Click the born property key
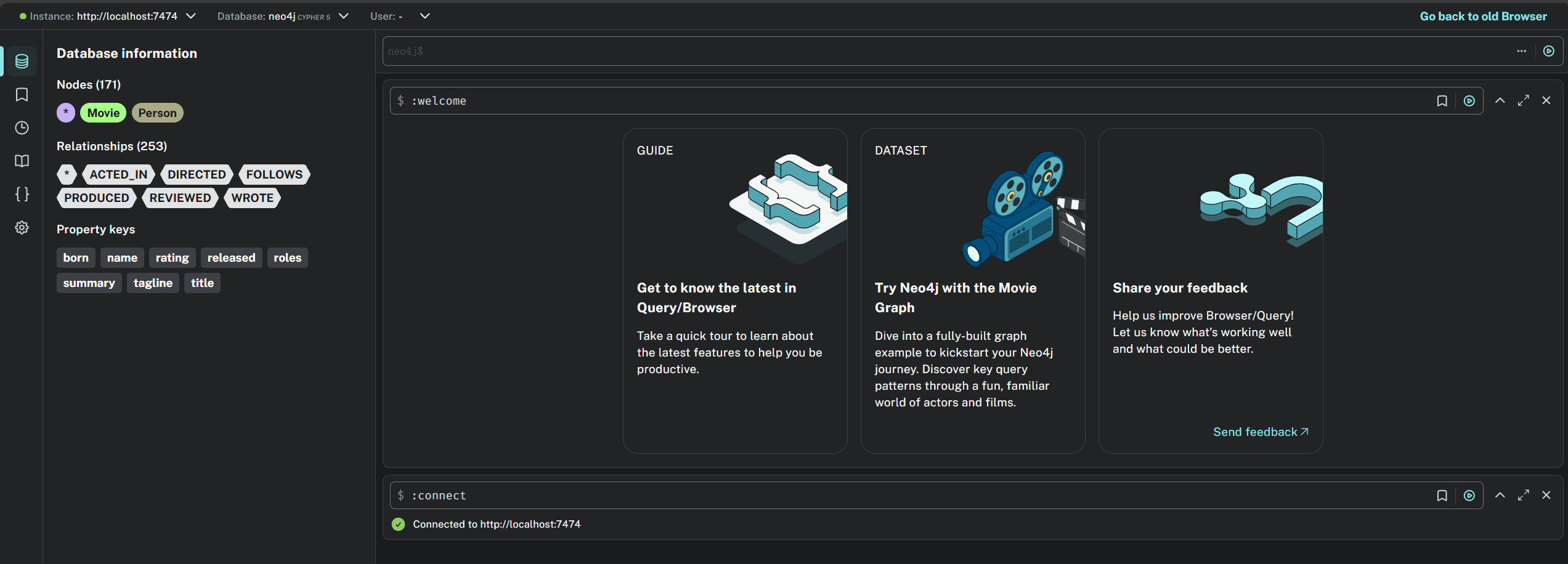 click(x=76, y=258)
